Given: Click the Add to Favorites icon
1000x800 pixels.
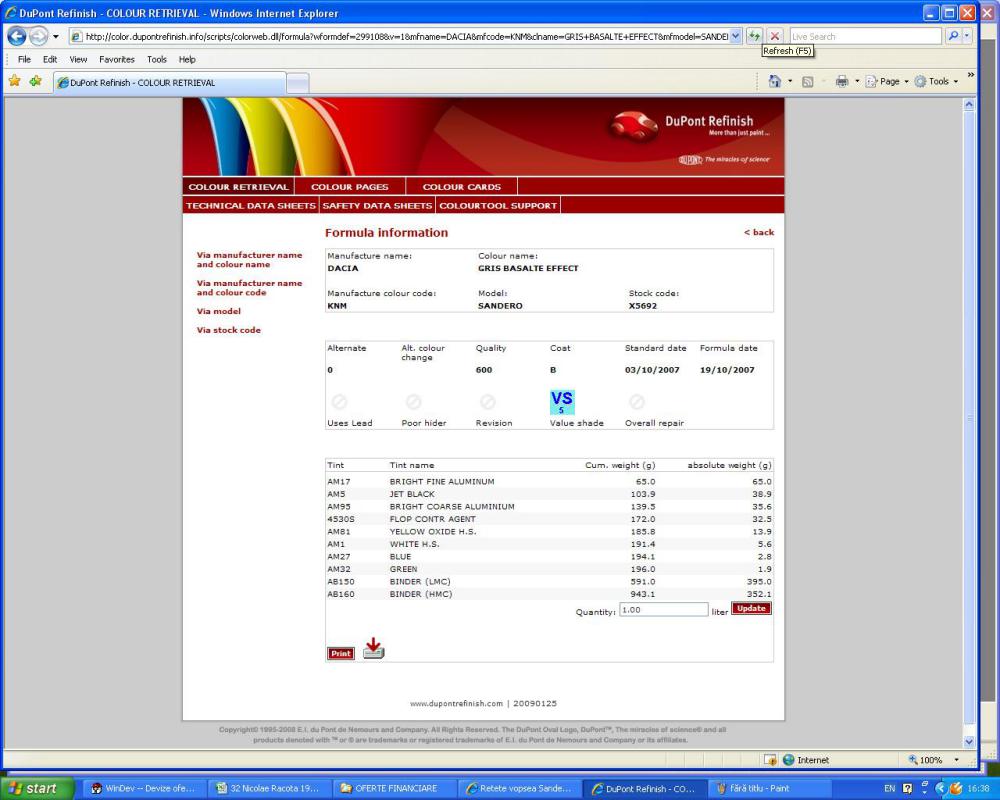Looking at the screenshot, I should [x=36, y=82].
